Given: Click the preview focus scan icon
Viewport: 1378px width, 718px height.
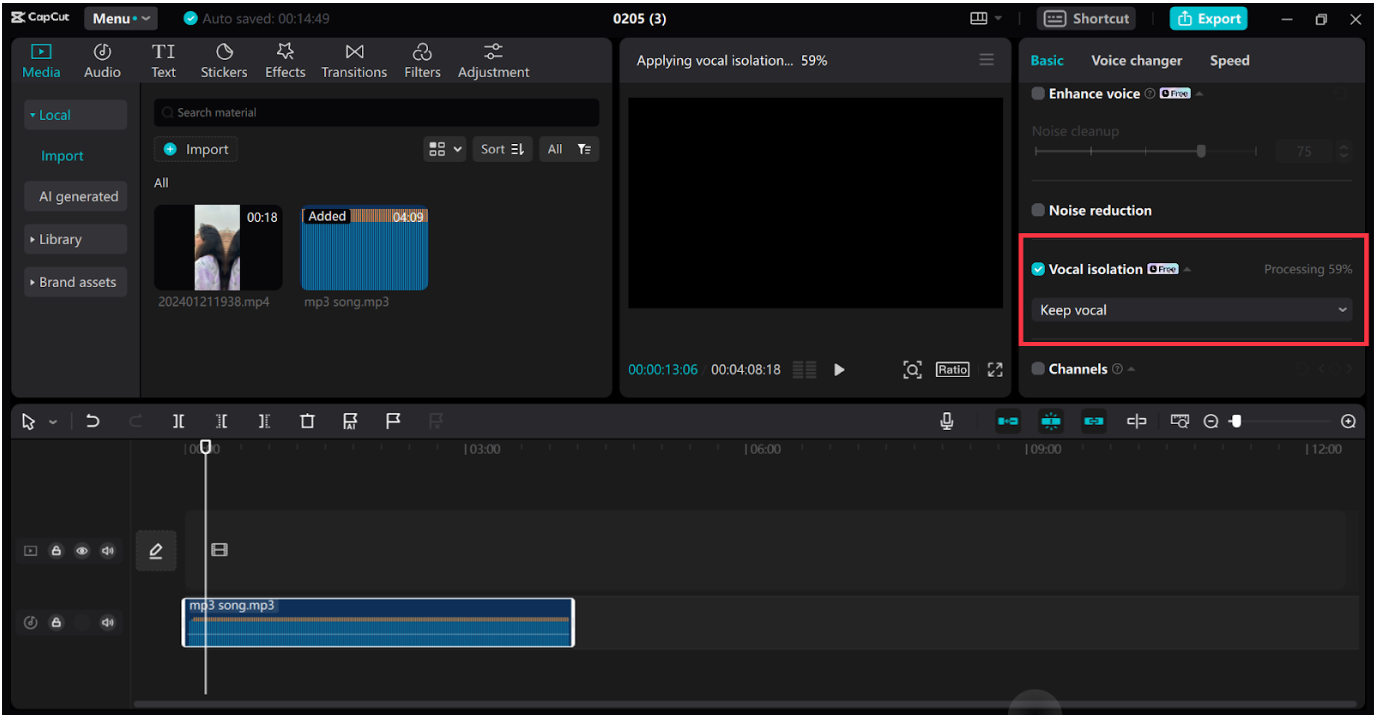Looking at the screenshot, I should click(x=912, y=370).
